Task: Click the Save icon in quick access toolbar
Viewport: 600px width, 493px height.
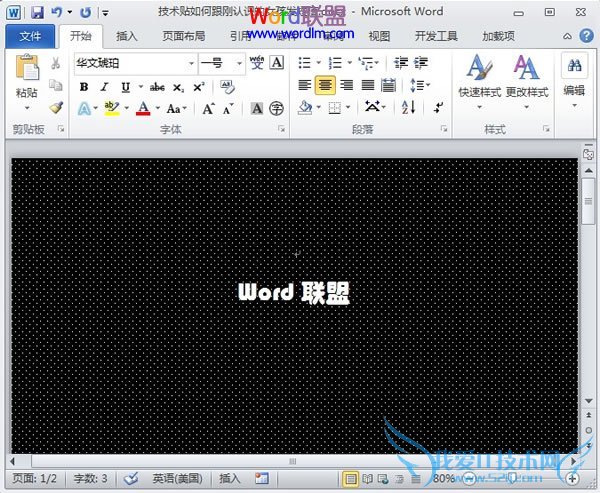Action: 38,13
